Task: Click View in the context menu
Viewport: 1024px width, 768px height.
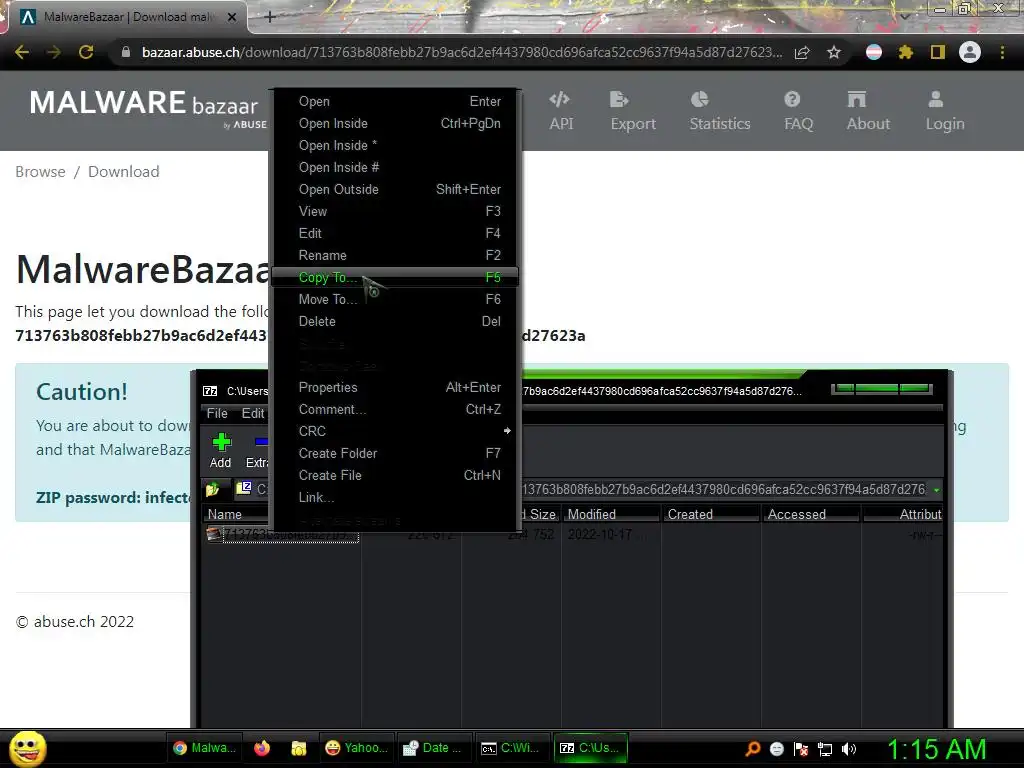Action: (394, 212)
